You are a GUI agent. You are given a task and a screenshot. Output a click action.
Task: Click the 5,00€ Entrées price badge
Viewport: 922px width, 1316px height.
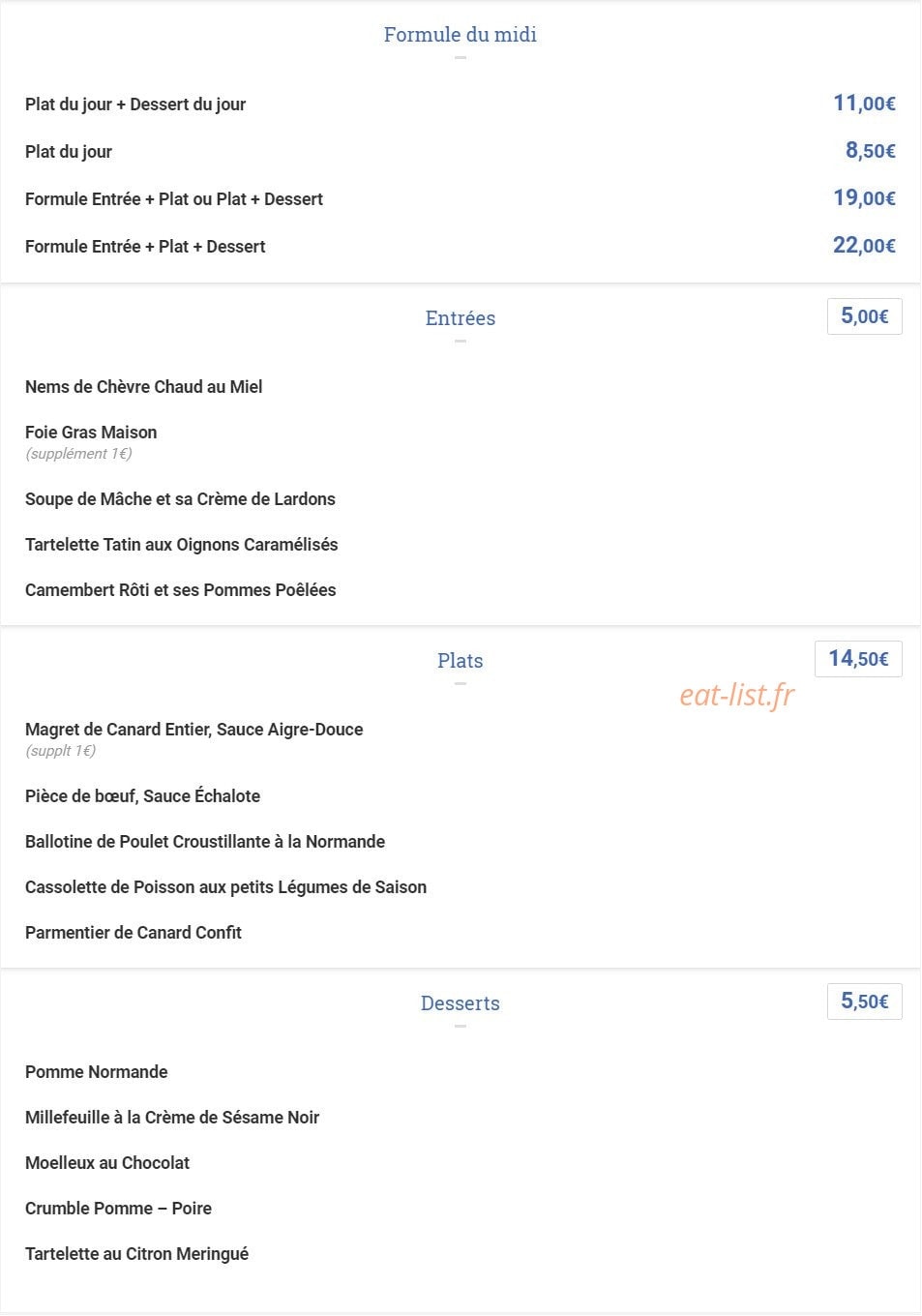pyautogui.click(x=865, y=316)
